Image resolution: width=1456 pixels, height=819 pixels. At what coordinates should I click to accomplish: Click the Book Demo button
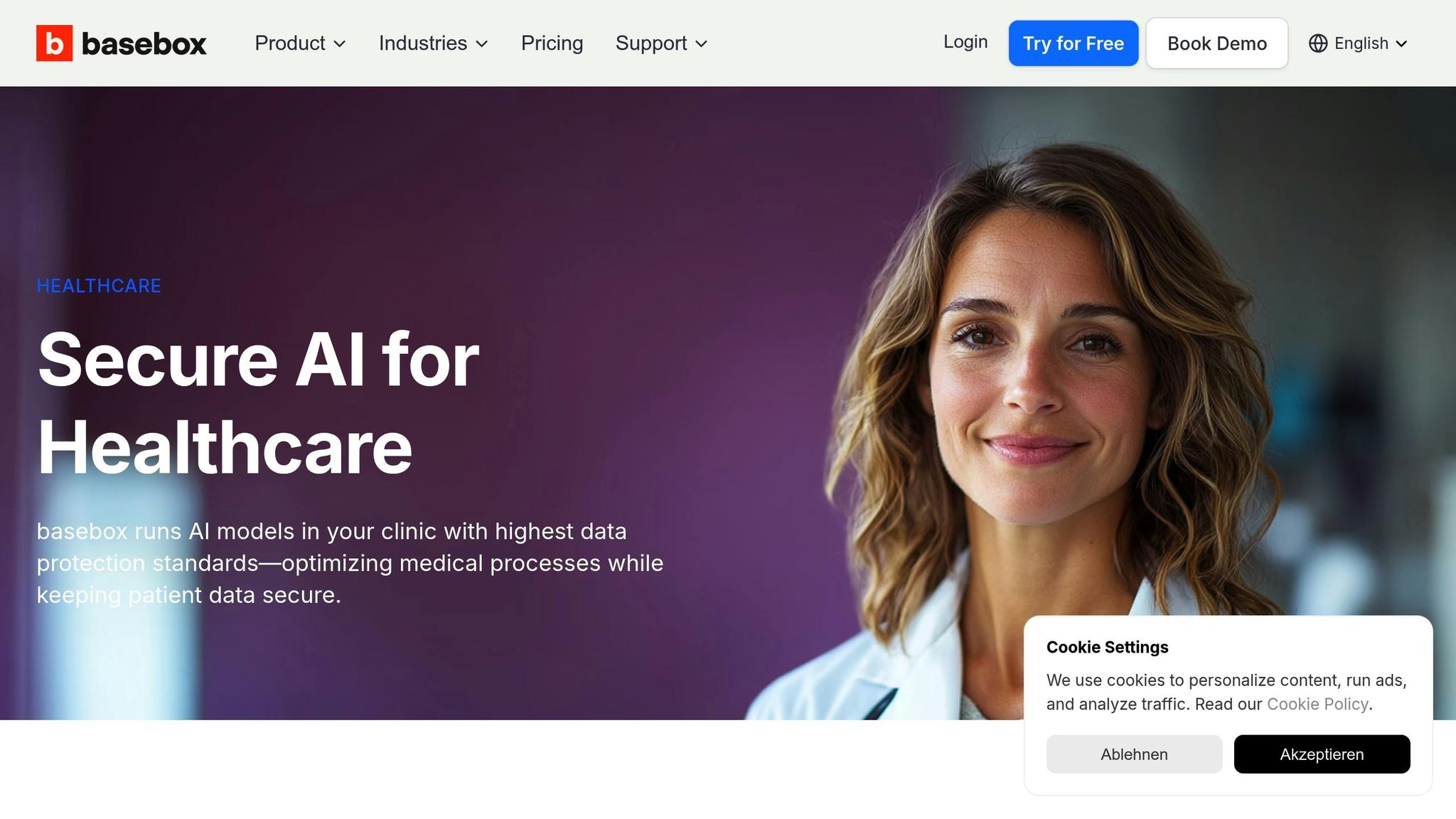(x=1217, y=43)
